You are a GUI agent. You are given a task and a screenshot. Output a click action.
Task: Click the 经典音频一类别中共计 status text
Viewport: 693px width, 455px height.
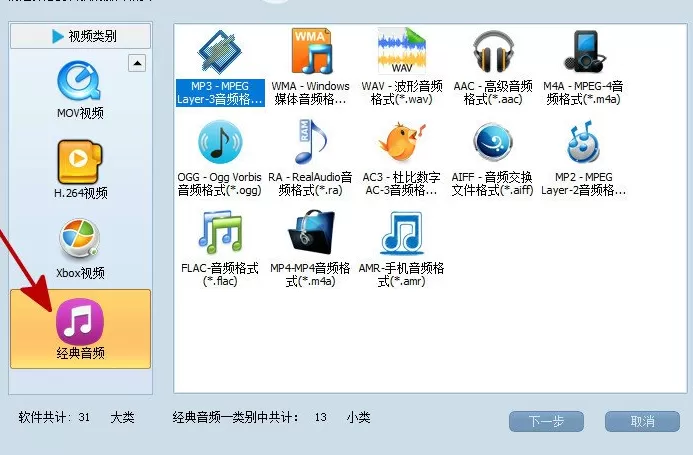pos(236,417)
